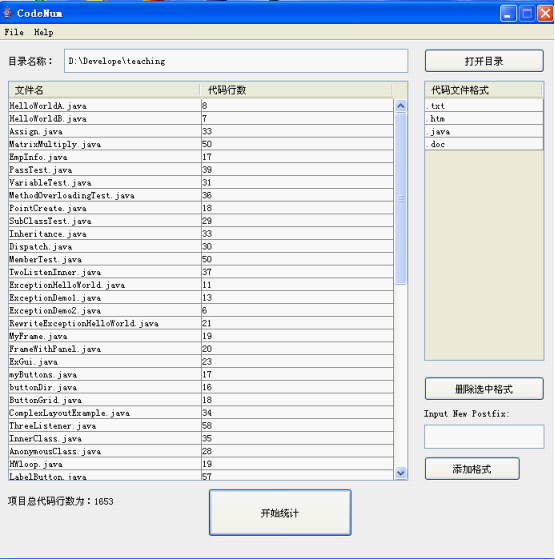Click the 代码文件格式 list header
The image size is (555, 560).
(x=484, y=90)
